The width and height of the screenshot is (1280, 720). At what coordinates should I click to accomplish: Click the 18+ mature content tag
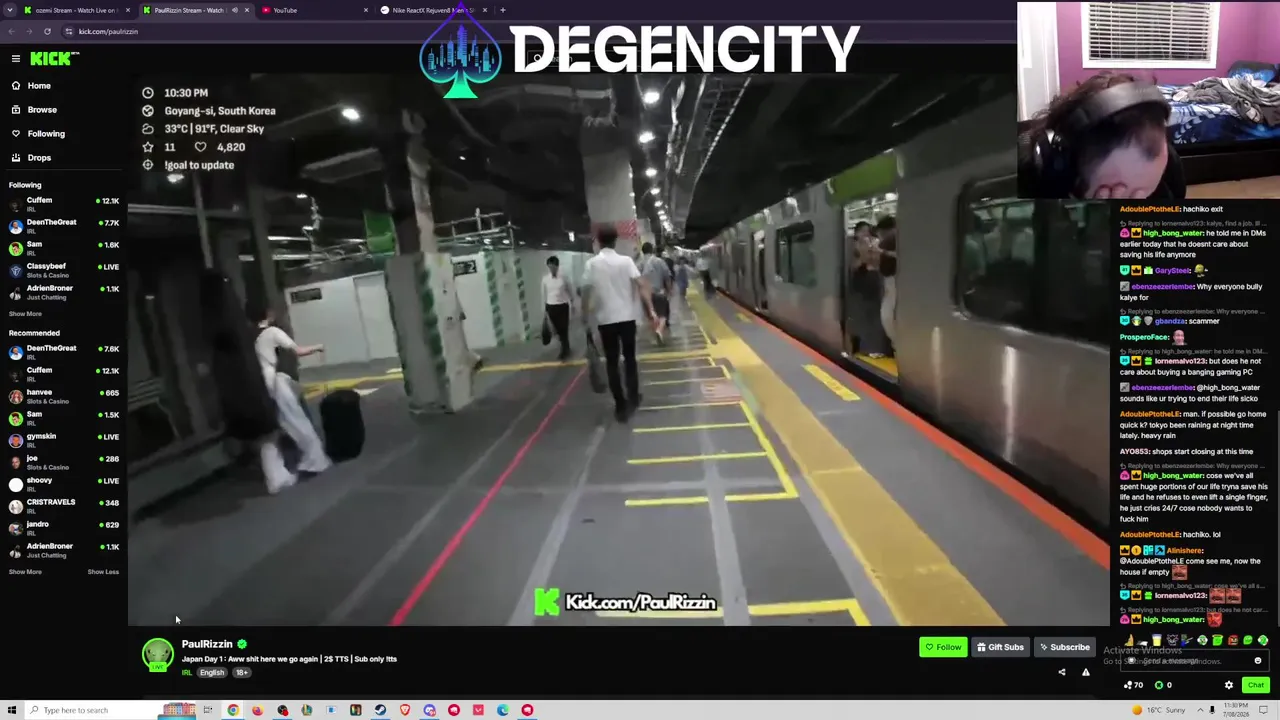point(241,673)
